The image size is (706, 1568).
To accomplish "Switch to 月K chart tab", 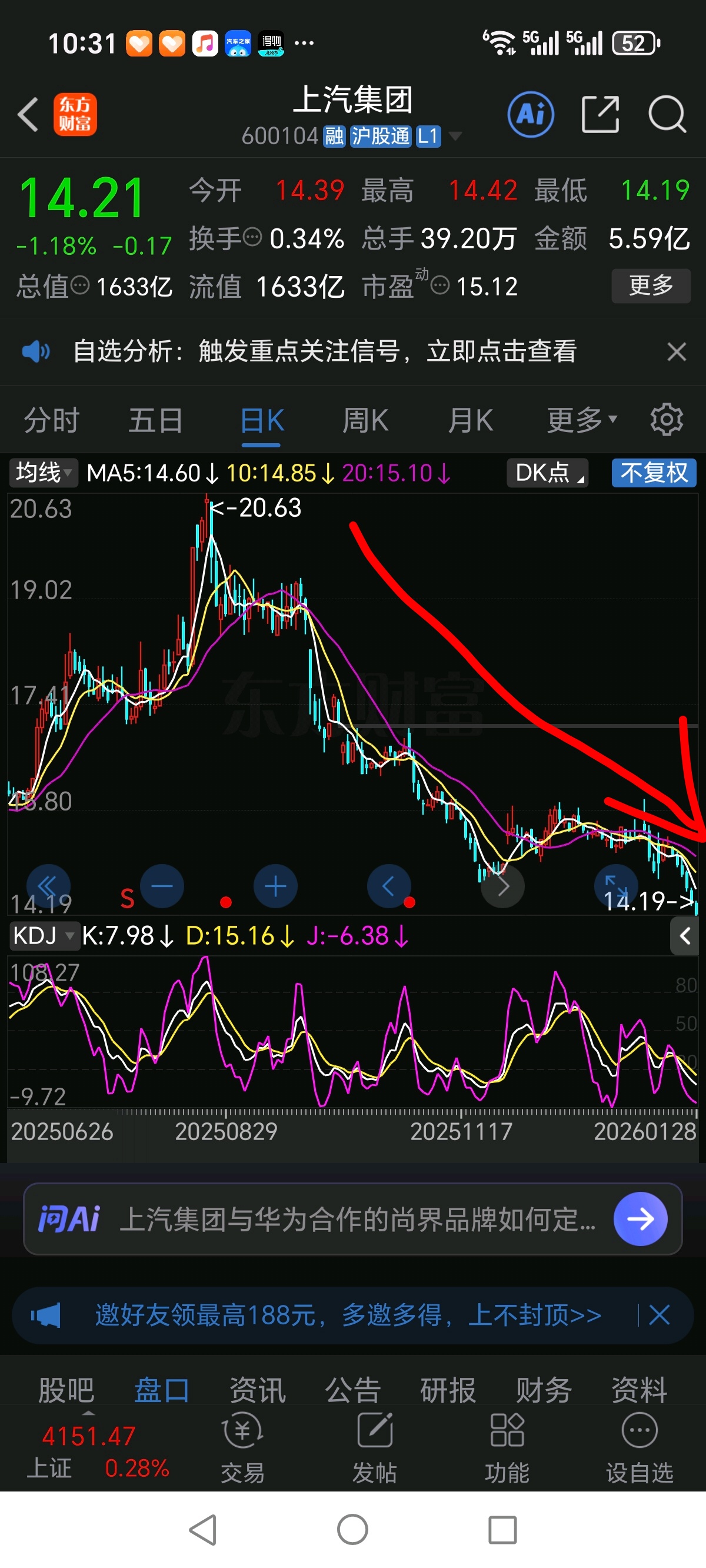I will tap(470, 420).
